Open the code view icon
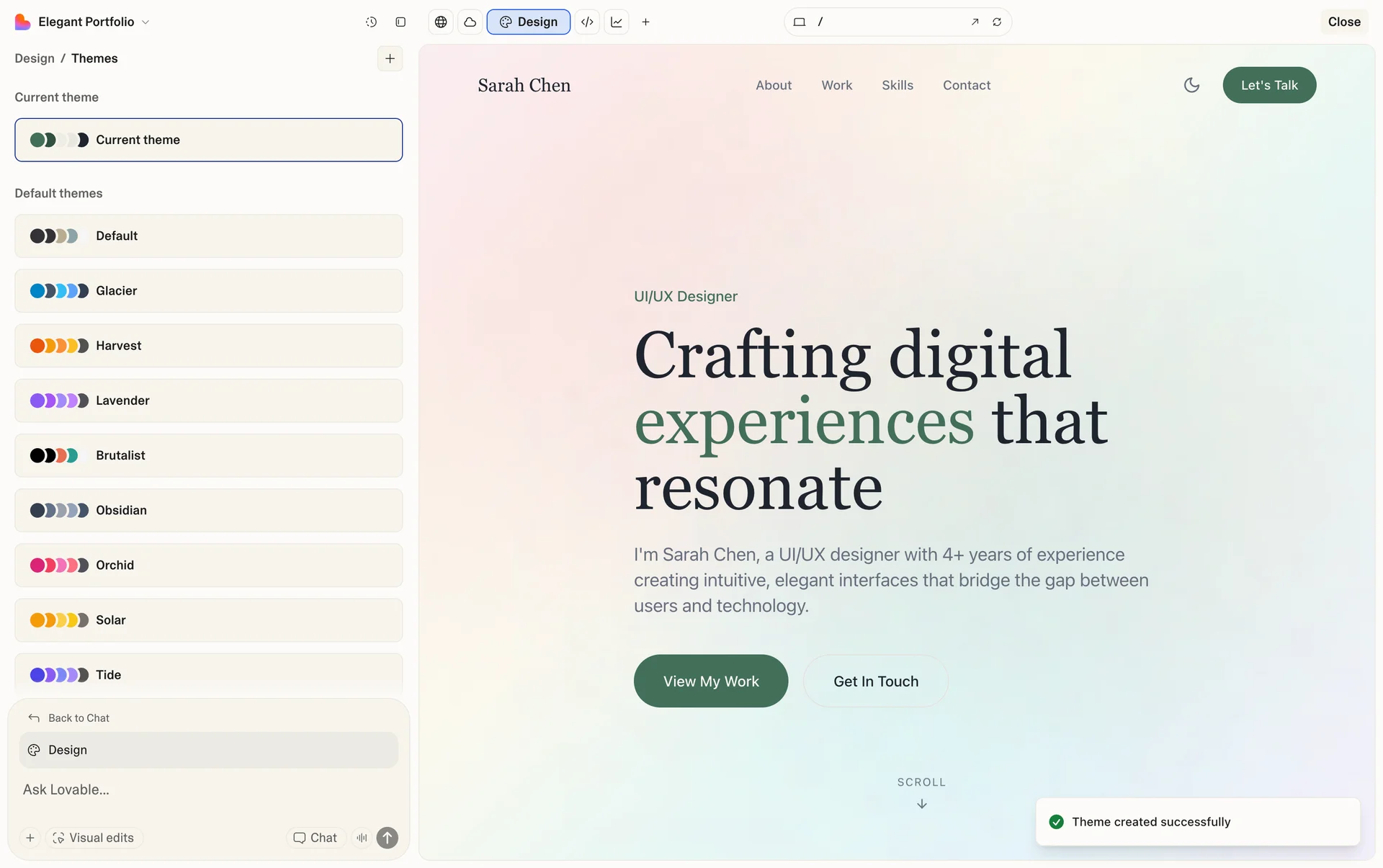Viewport: 1383px width, 868px height. point(587,22)
